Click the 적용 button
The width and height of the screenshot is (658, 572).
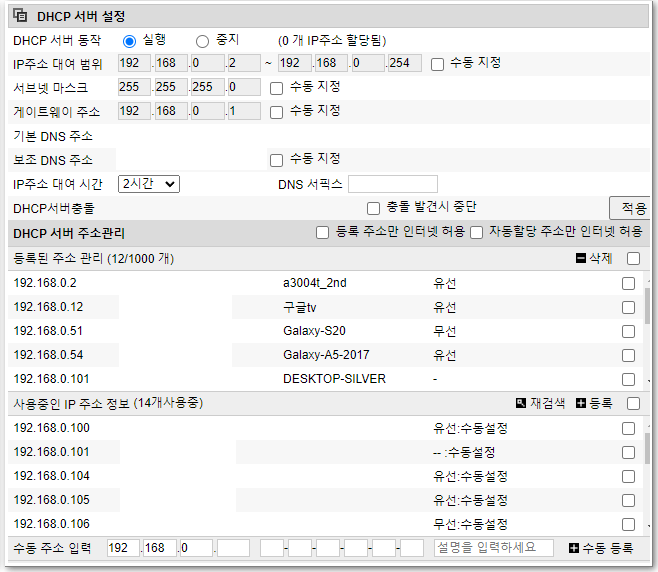tap(631, 208)
